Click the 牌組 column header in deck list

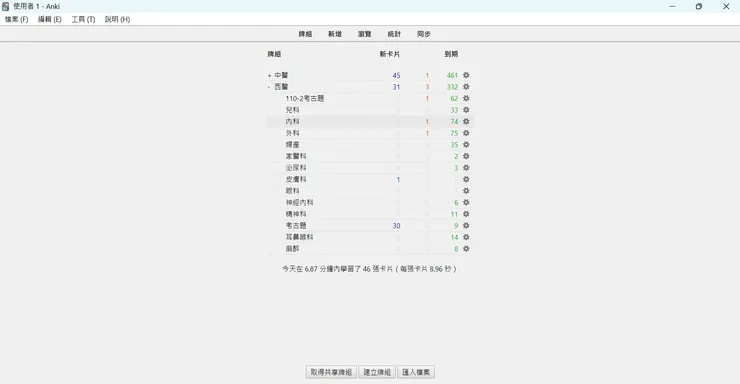(x=274, y=54)
